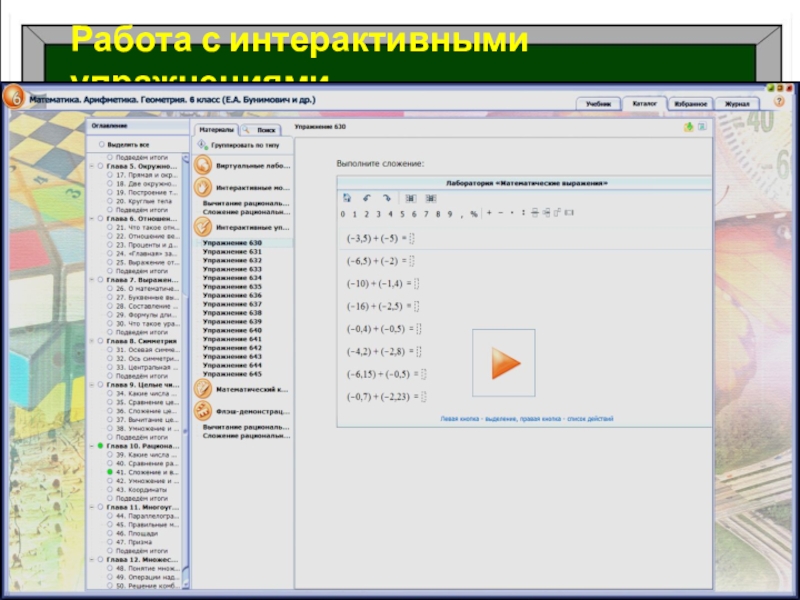Open Упражнение 640 in the list
Viewport: 800px width, 600px height.
click(x=232, y=330)
